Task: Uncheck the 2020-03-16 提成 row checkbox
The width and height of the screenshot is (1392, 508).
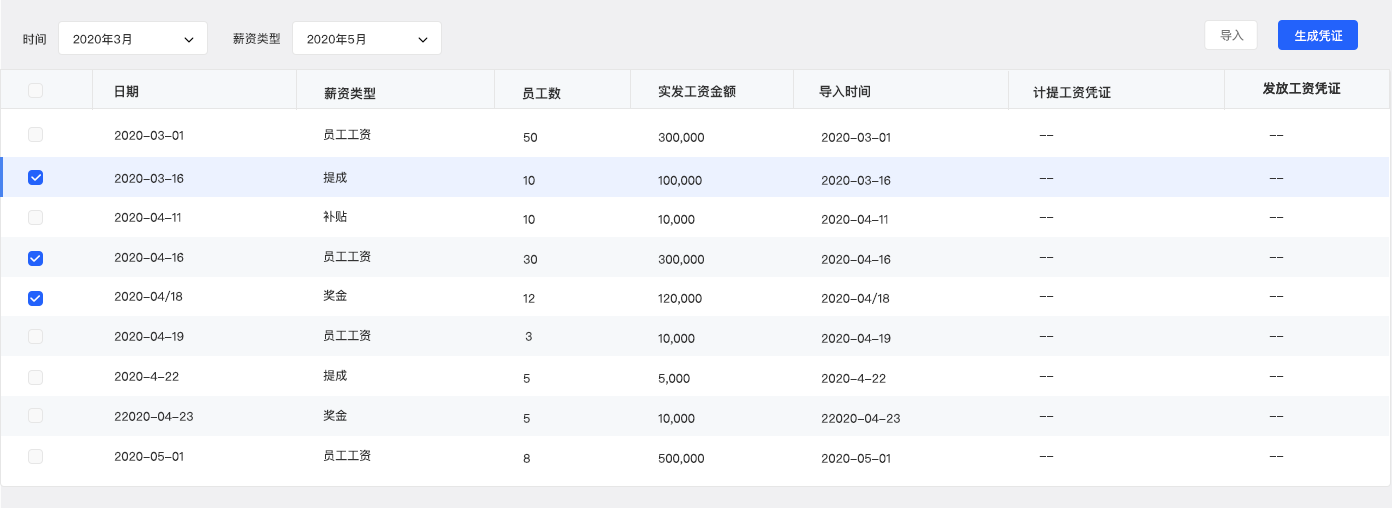Action: [x=36, y=178]
